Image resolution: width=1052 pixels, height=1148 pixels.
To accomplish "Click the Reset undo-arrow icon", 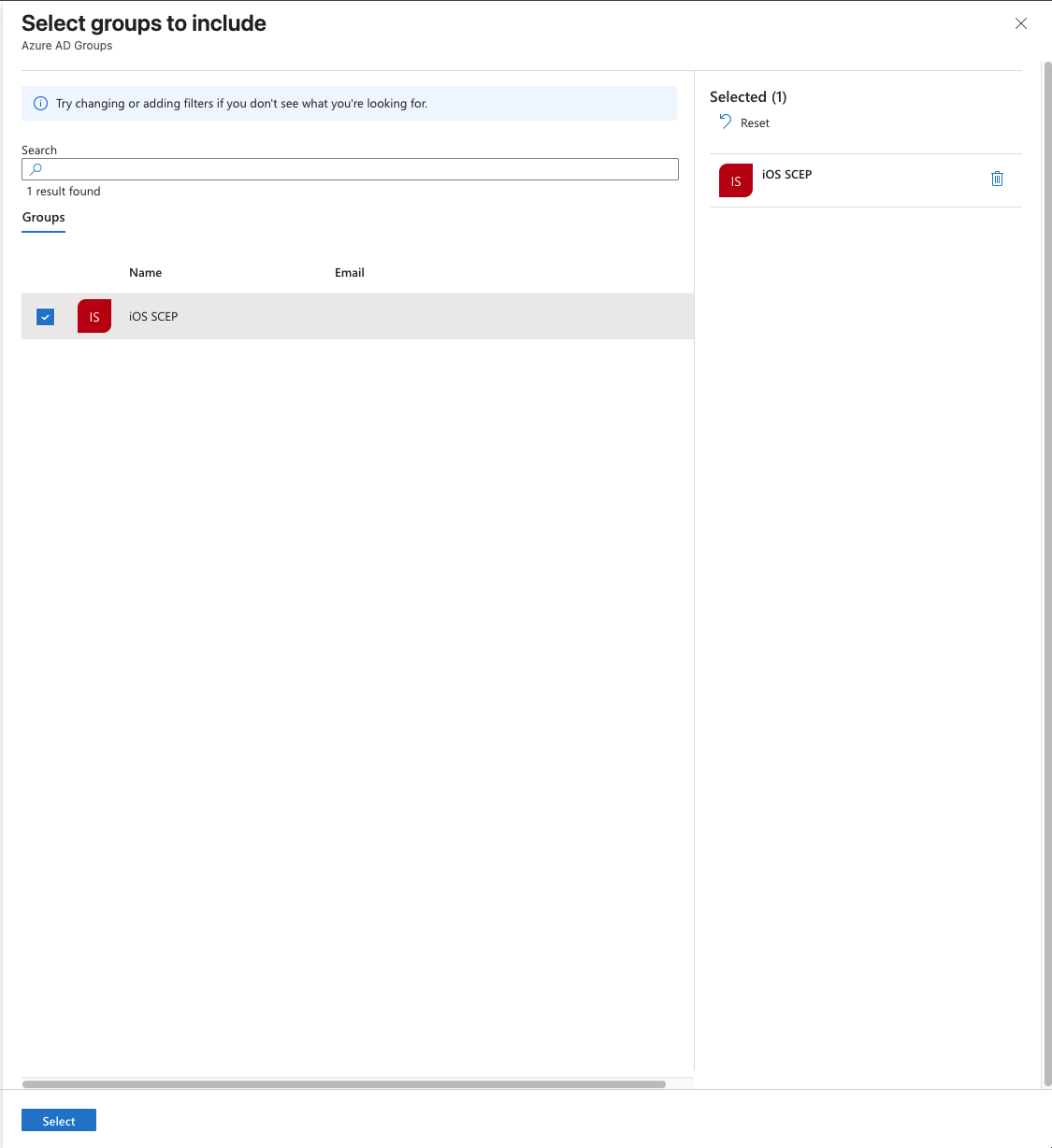I will coord(725,122).
